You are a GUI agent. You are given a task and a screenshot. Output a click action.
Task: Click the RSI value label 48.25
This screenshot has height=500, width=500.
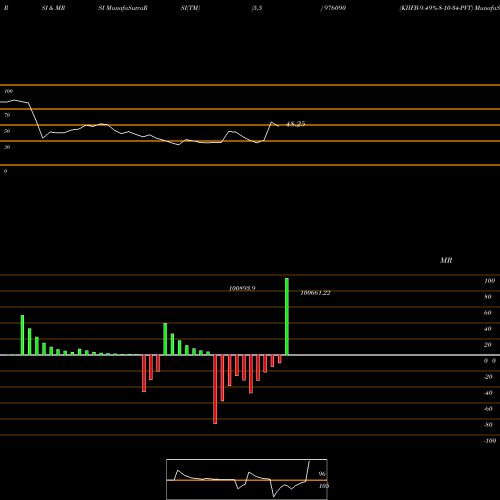(296, 124)
